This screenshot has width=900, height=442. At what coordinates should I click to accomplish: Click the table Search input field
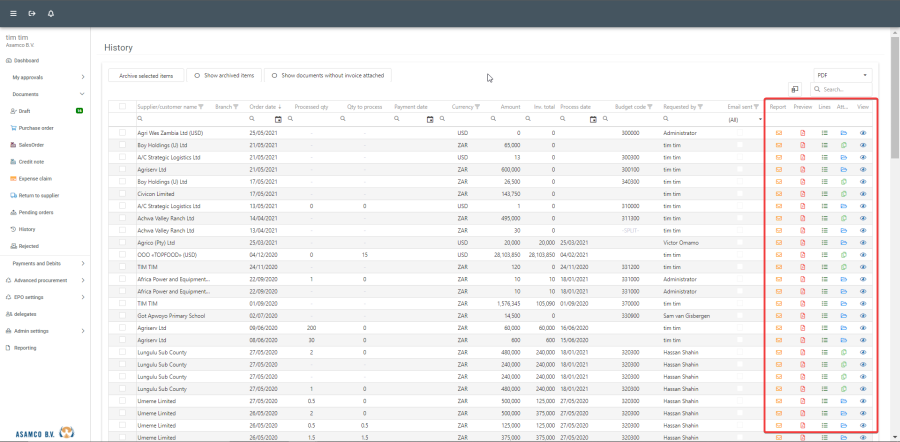click(x=845, y=89)
